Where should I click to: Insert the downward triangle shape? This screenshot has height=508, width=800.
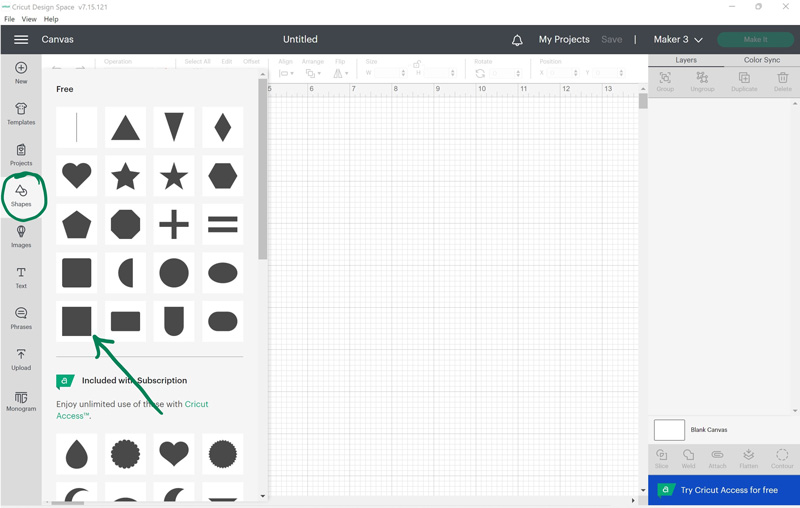tap(173, 128)
